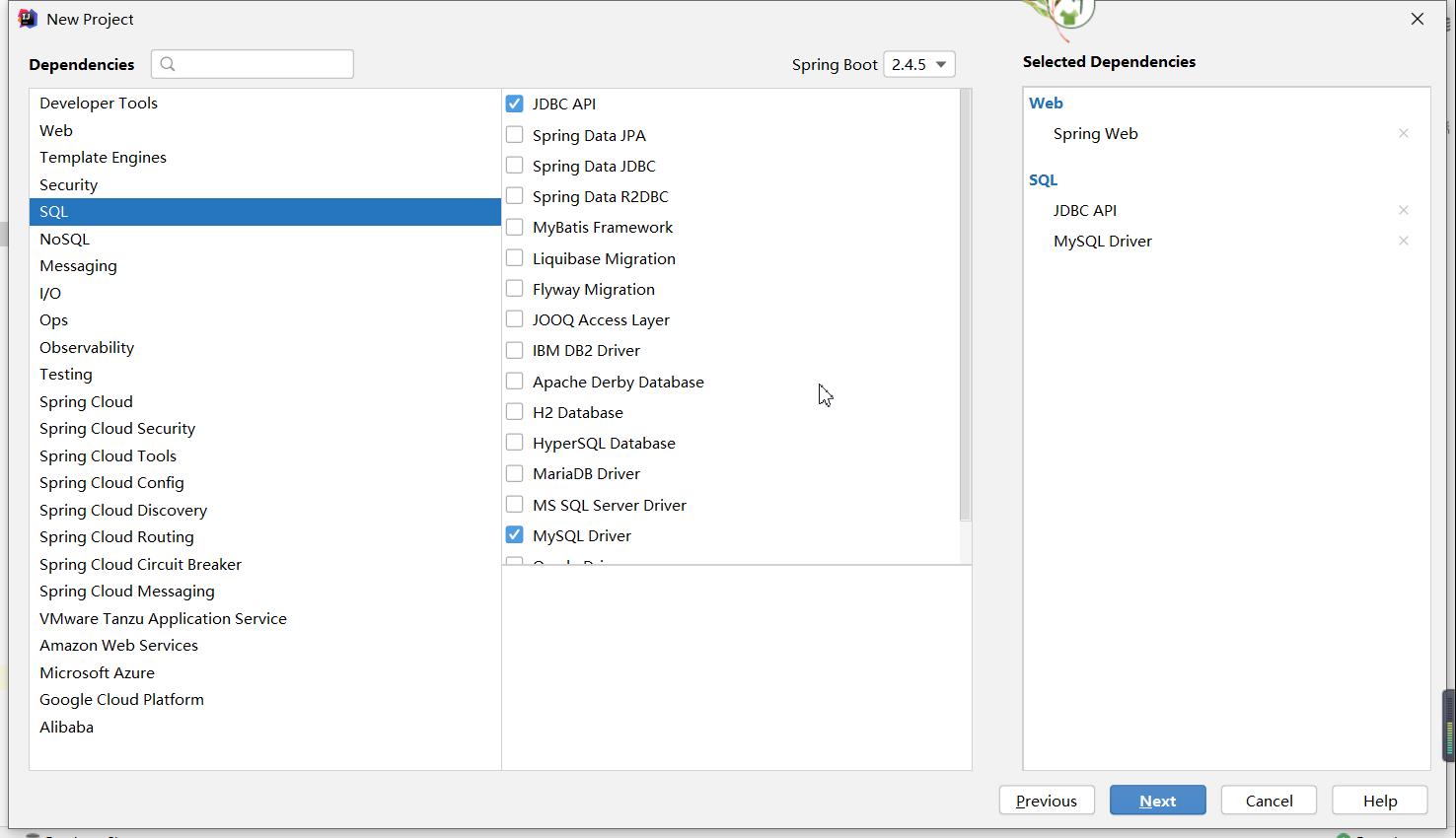The height and width of the screenshot is (838, 1456).
Task: Select Spring Cloud Config category
Action: (264, 482)
